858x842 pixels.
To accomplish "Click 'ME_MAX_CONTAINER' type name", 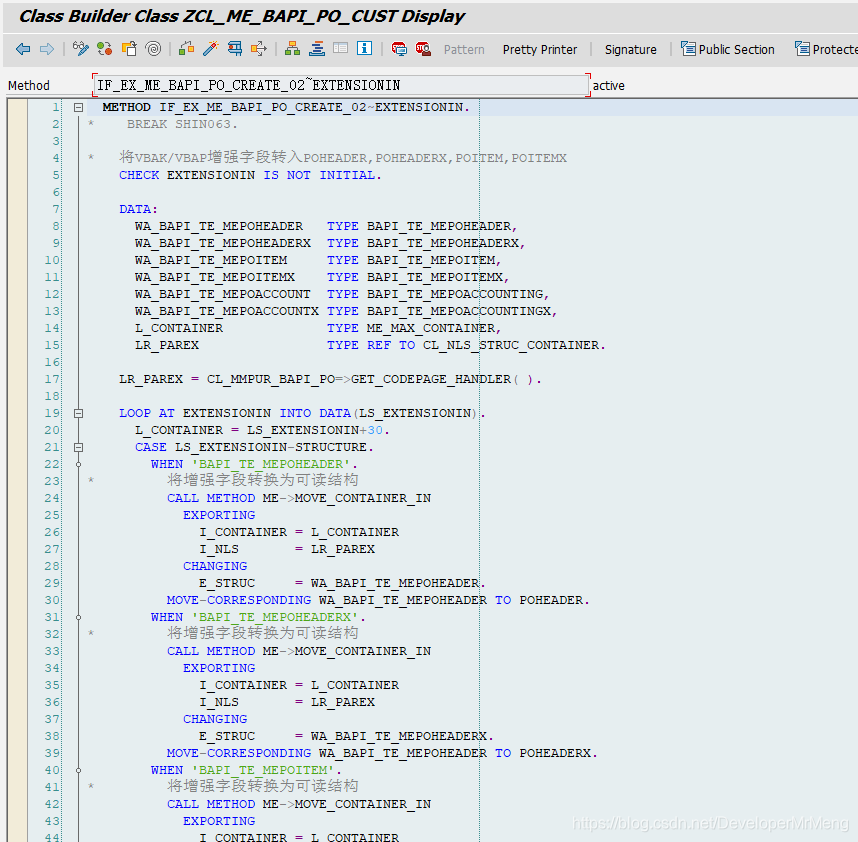I will [430, 328].
